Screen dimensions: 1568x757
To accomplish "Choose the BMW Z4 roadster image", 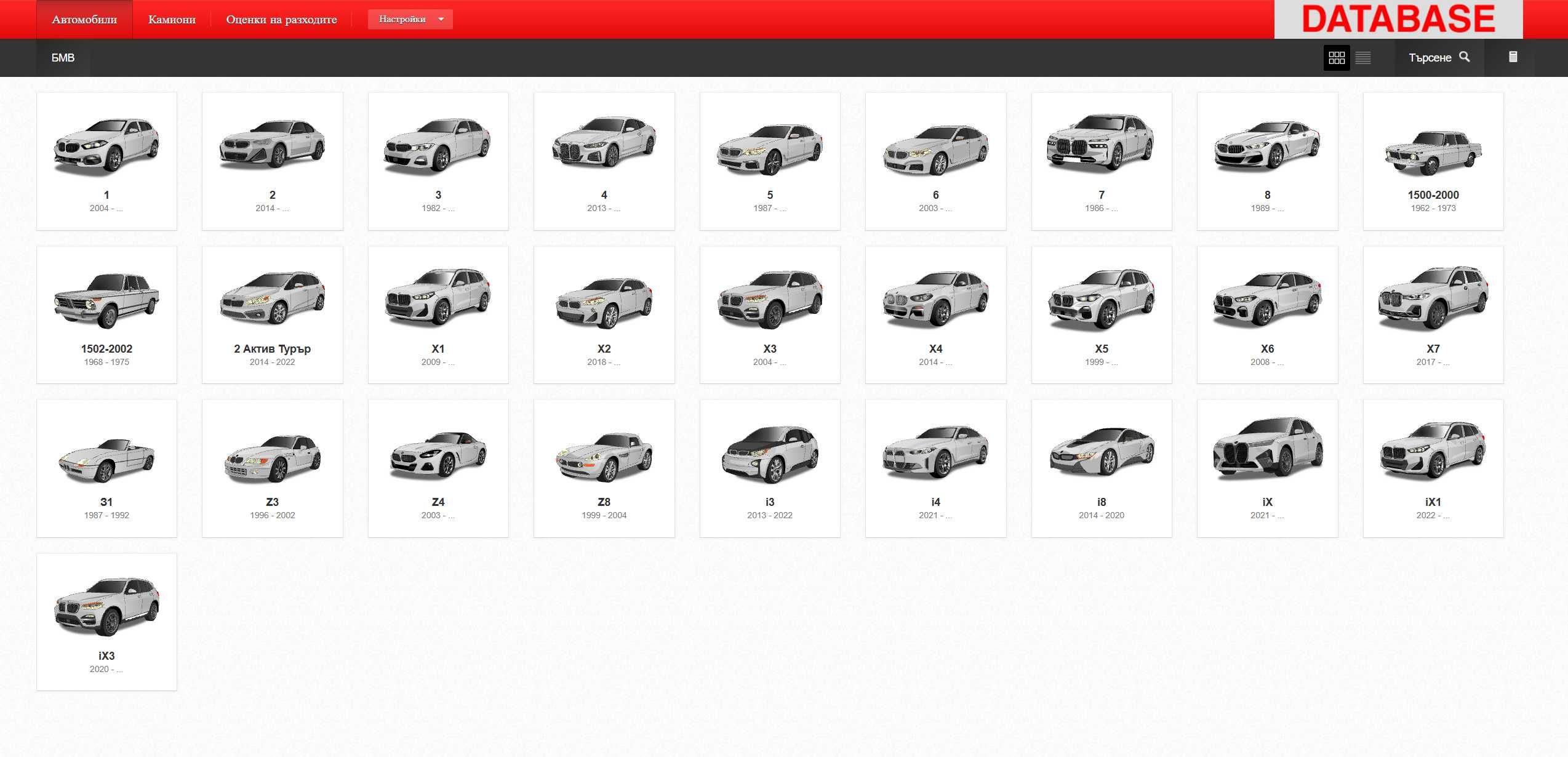I will pos(438,454).
